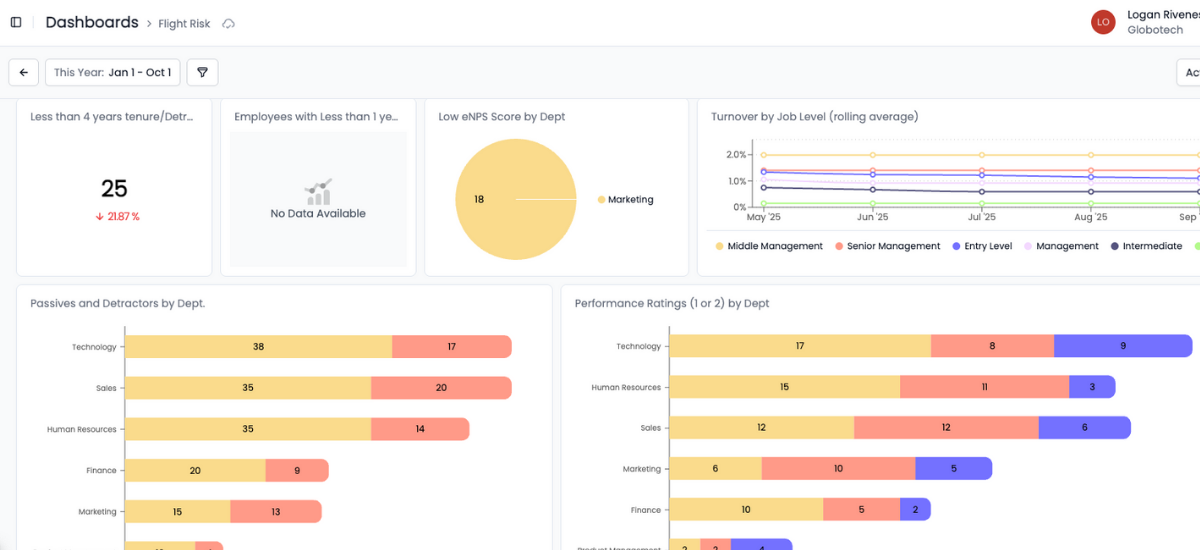This screenshot has height=550, width=1200.
Task: Click Sales detractors bar showing 20
Action: click(x=441, y=388)
